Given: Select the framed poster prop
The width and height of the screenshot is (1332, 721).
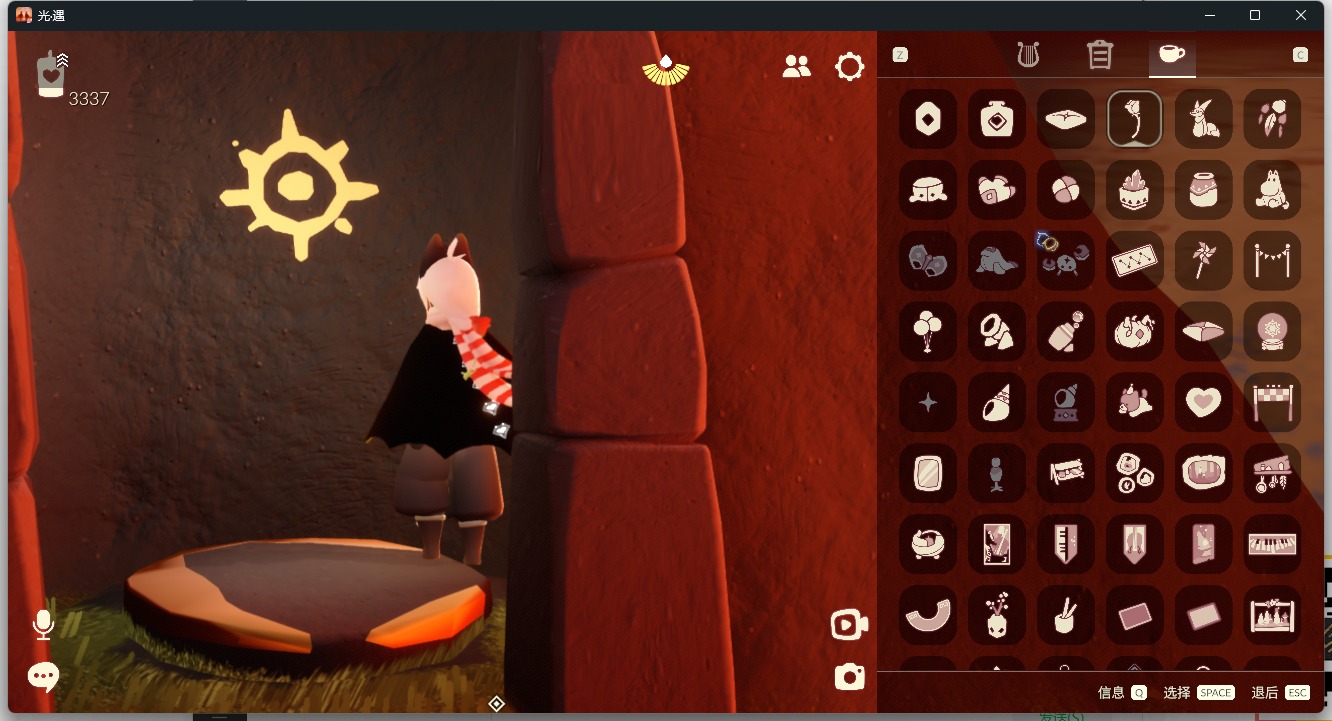Looking at the screenshot, I should (997, 544).
